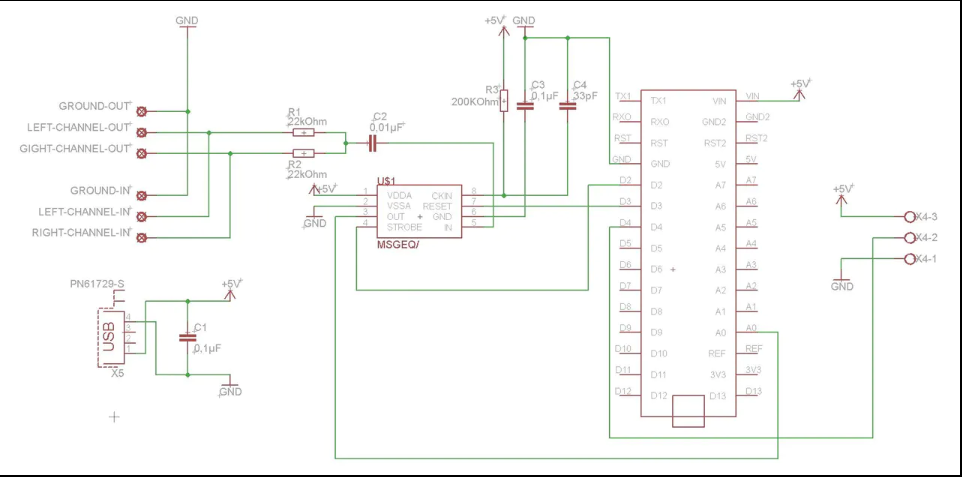Click the VSSA pin label on chip
The height and width of the screenshot is (477, 962).
[x=399, y=206]
